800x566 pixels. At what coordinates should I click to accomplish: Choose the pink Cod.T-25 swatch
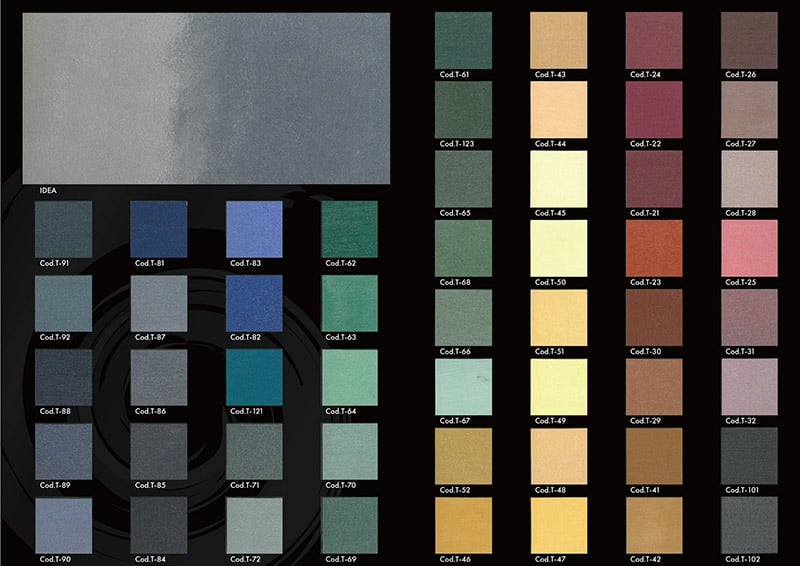click(749, 249)
